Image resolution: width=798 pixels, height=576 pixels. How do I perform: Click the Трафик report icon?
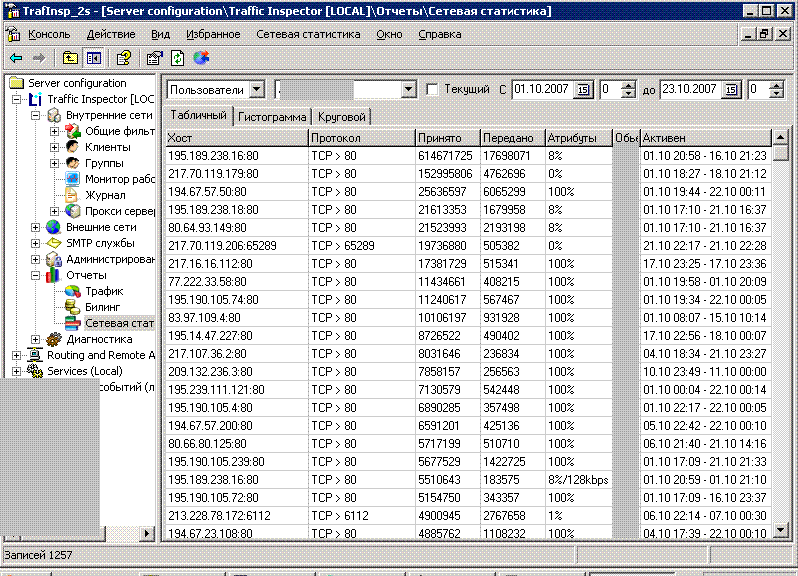(x=73, y=291)
